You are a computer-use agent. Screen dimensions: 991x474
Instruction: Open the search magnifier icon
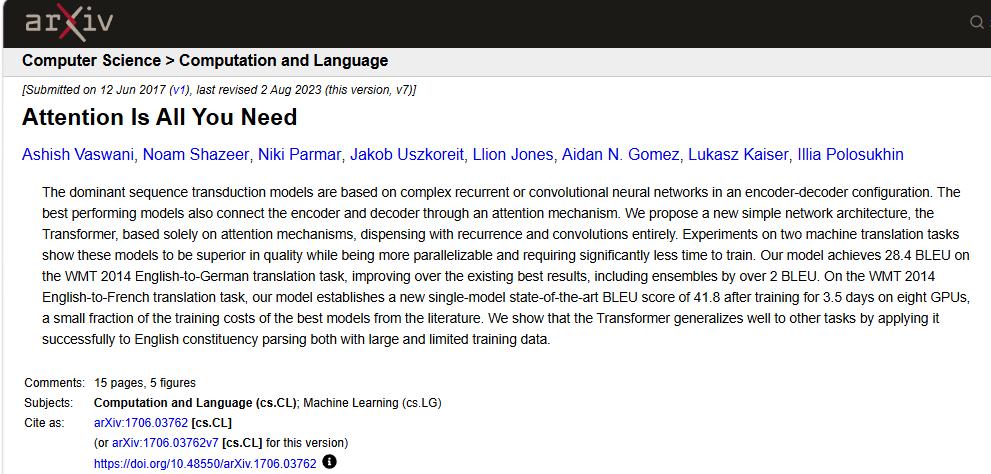click(977, 23)
